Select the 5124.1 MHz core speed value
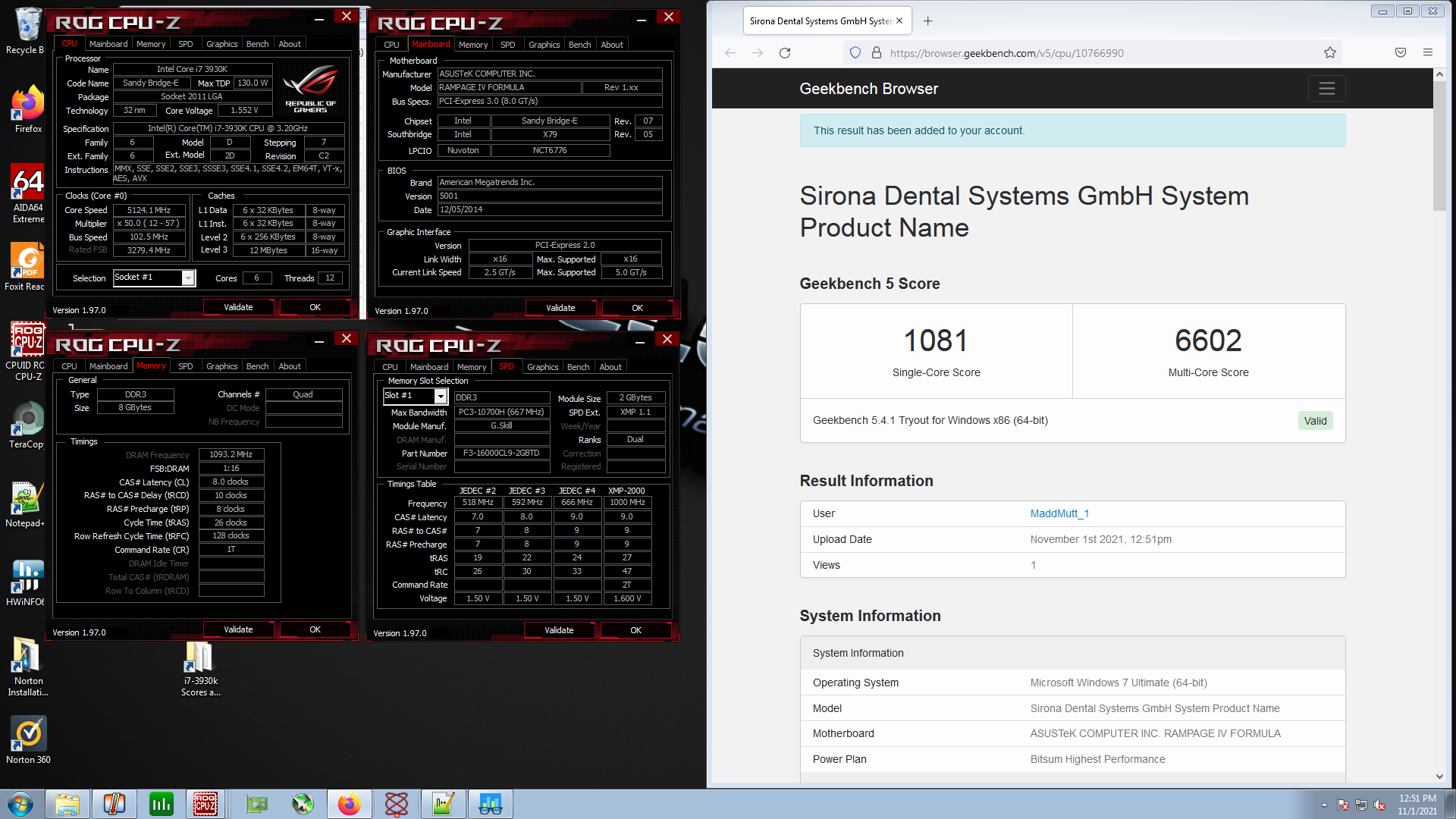The width and height of the screenshot is (1456, 819). [149, 210]
